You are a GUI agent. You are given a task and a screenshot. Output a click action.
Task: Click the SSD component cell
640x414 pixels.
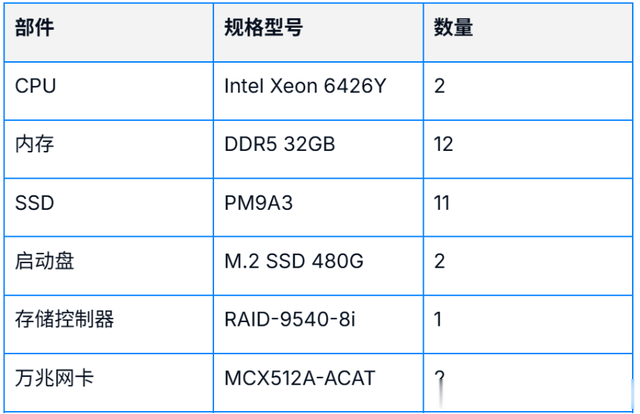pyautogui.click(x=35, y=203)
